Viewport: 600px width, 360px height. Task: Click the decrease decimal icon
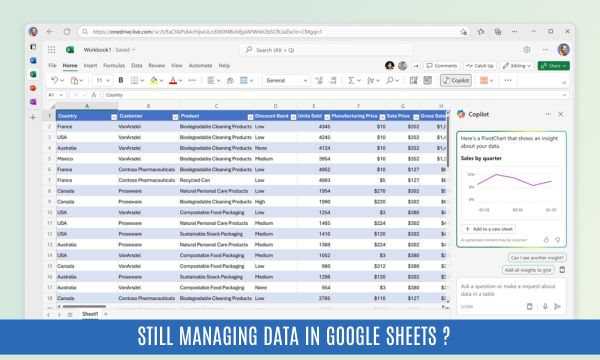pos(333,80)
